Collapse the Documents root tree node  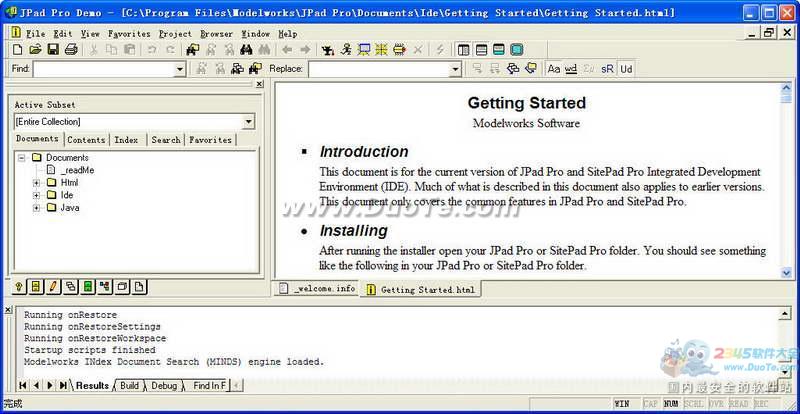[x=21, y=158]
